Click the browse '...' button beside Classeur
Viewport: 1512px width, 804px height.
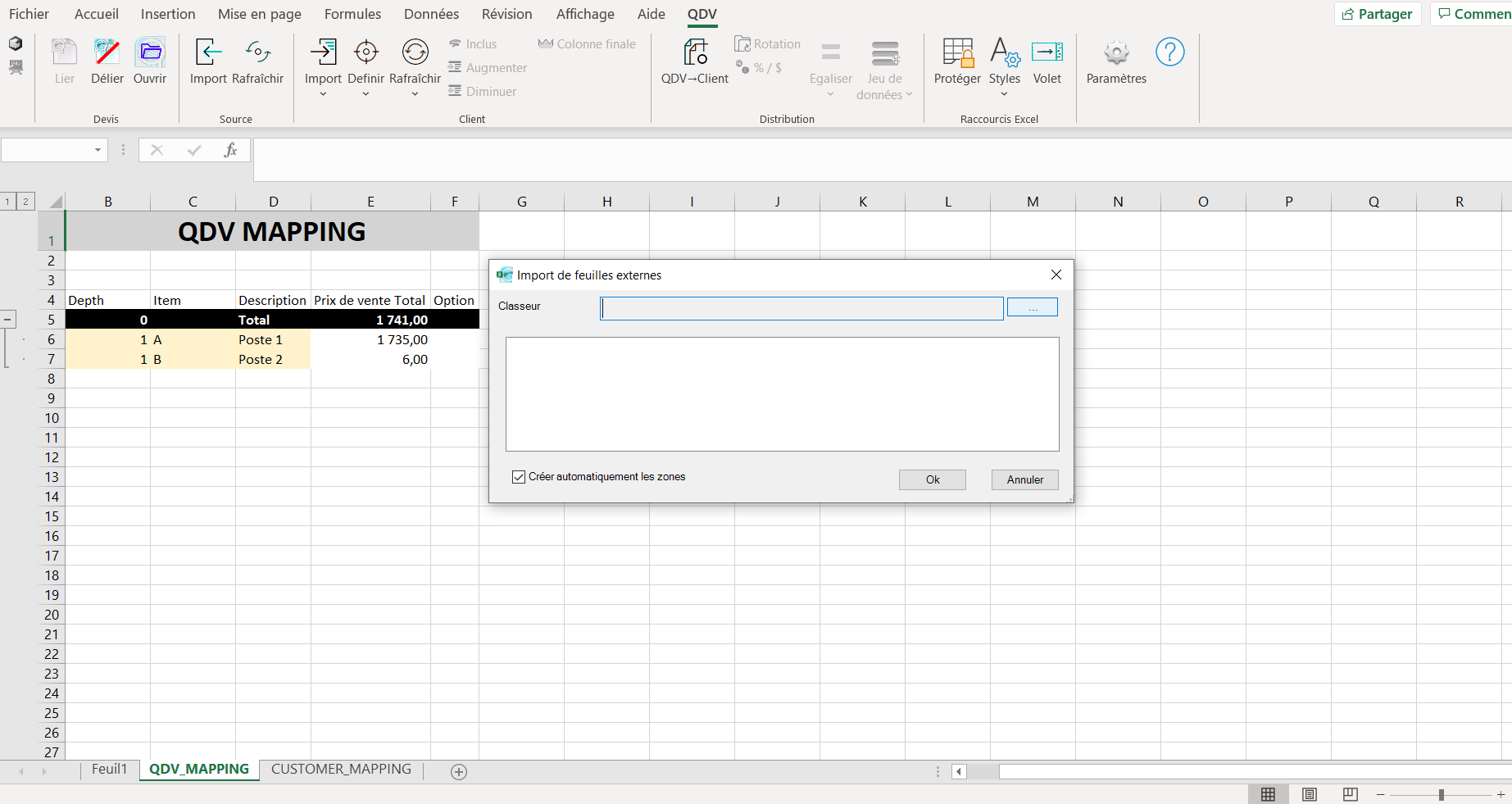1033,307
